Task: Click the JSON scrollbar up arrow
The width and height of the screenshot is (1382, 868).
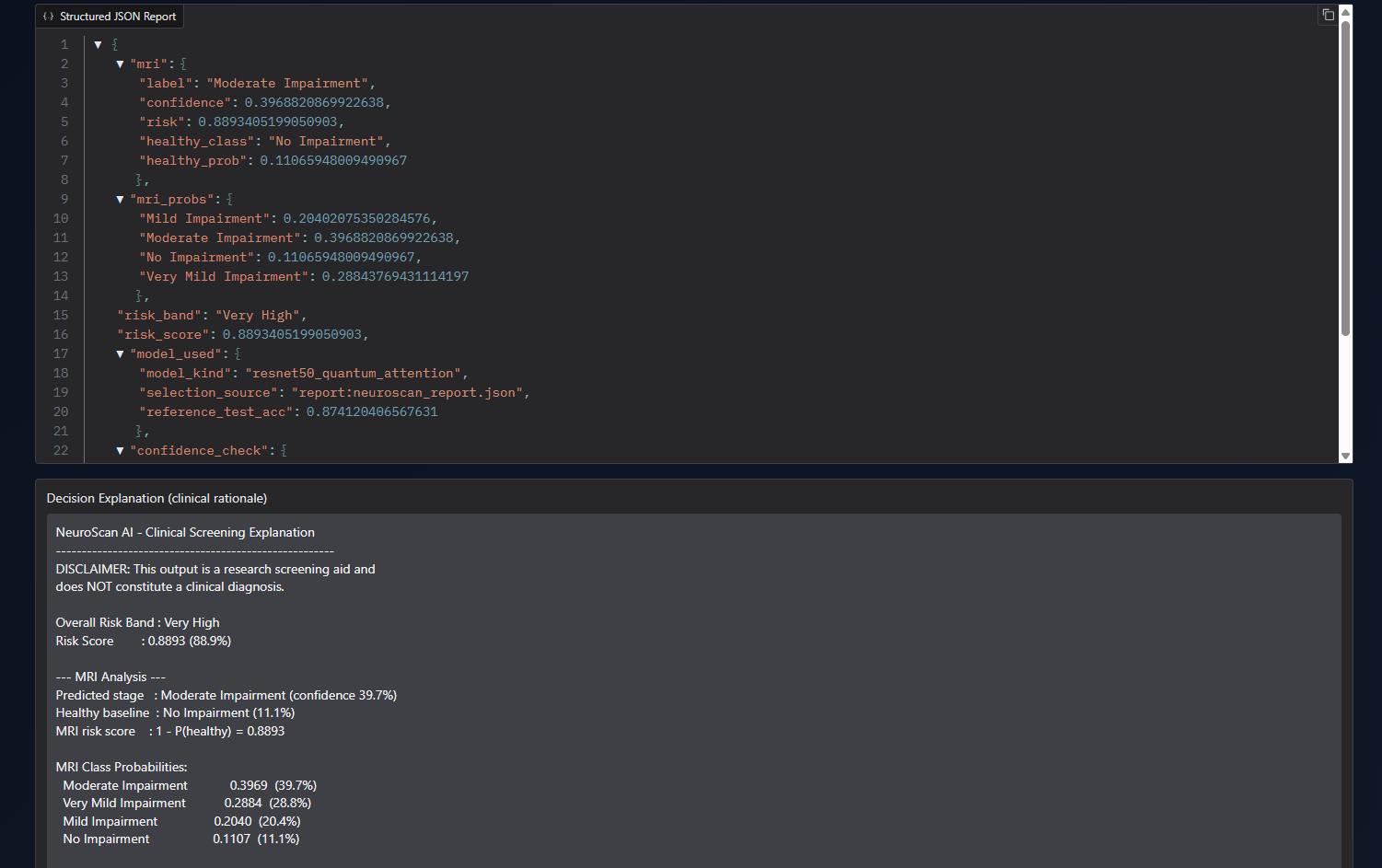Action: 1345,12
